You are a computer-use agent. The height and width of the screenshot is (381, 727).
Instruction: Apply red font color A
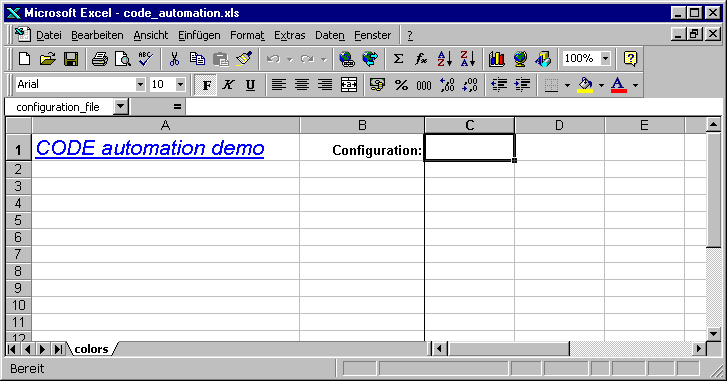619,85
